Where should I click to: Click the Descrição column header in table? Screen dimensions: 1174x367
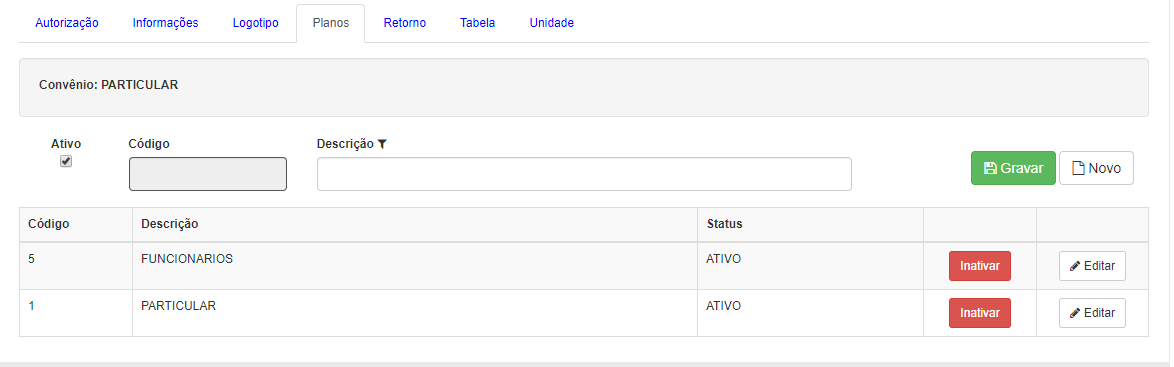coord(169,224)
